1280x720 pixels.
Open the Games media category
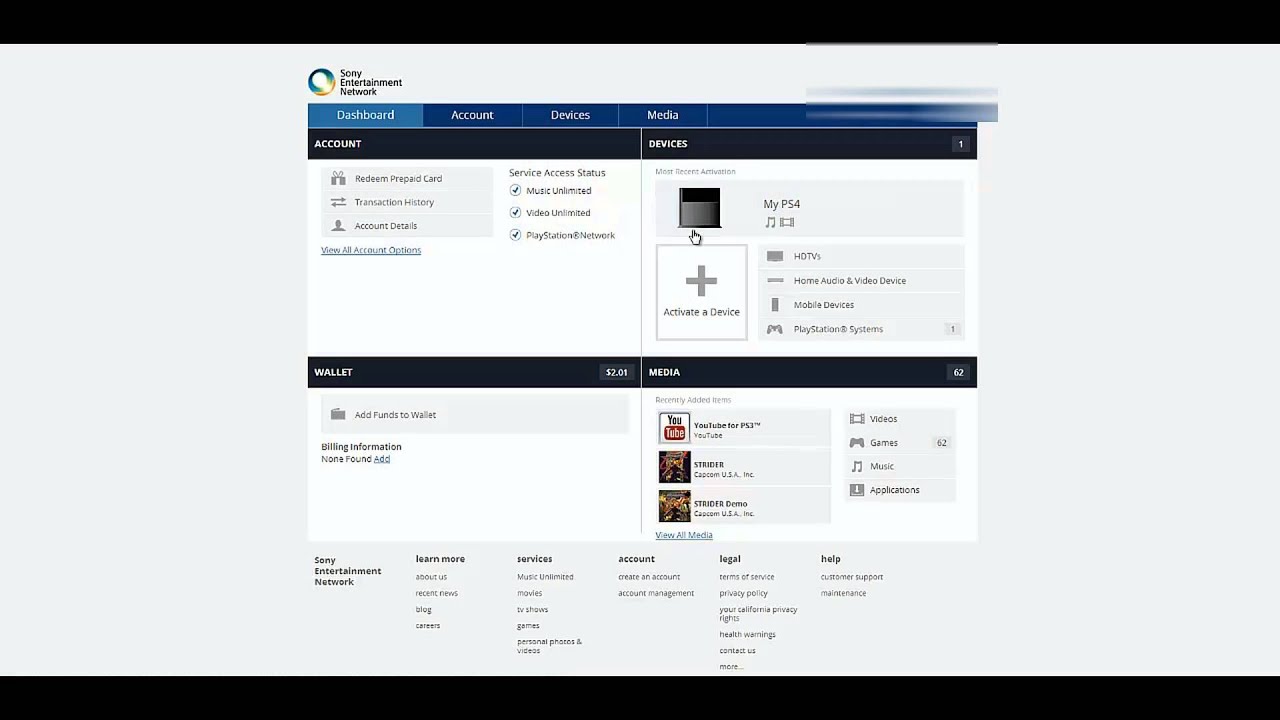coord(884,443)
